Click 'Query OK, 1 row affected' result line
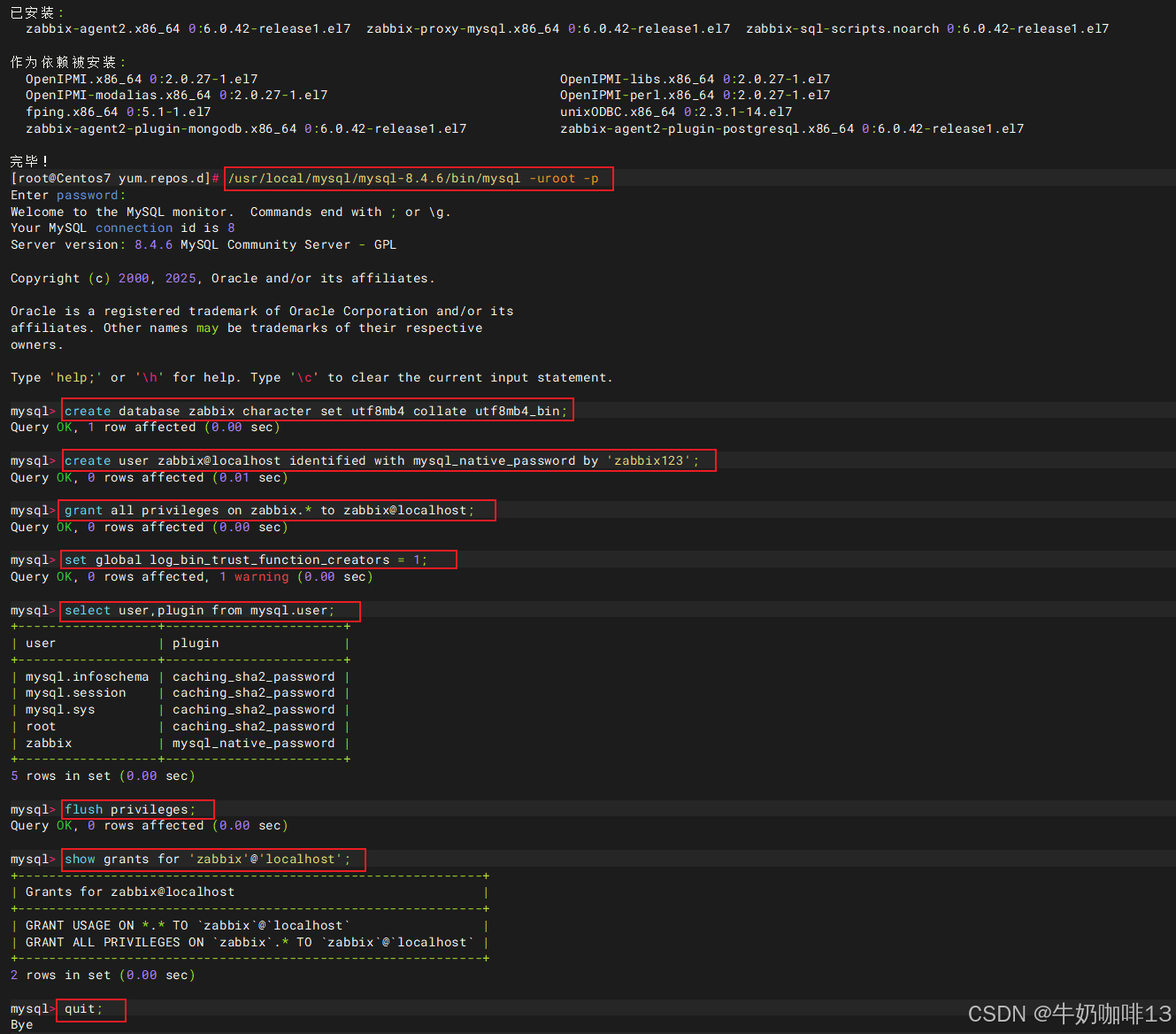The height and width of the screenshot is (1034, 1176). click(x=145, y=427)
